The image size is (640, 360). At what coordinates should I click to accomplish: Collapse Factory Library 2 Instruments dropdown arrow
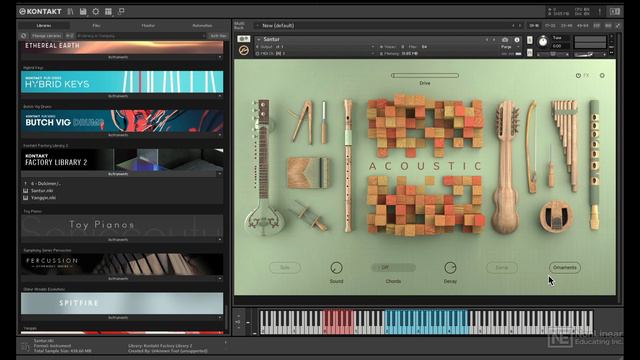click(220, 174)
